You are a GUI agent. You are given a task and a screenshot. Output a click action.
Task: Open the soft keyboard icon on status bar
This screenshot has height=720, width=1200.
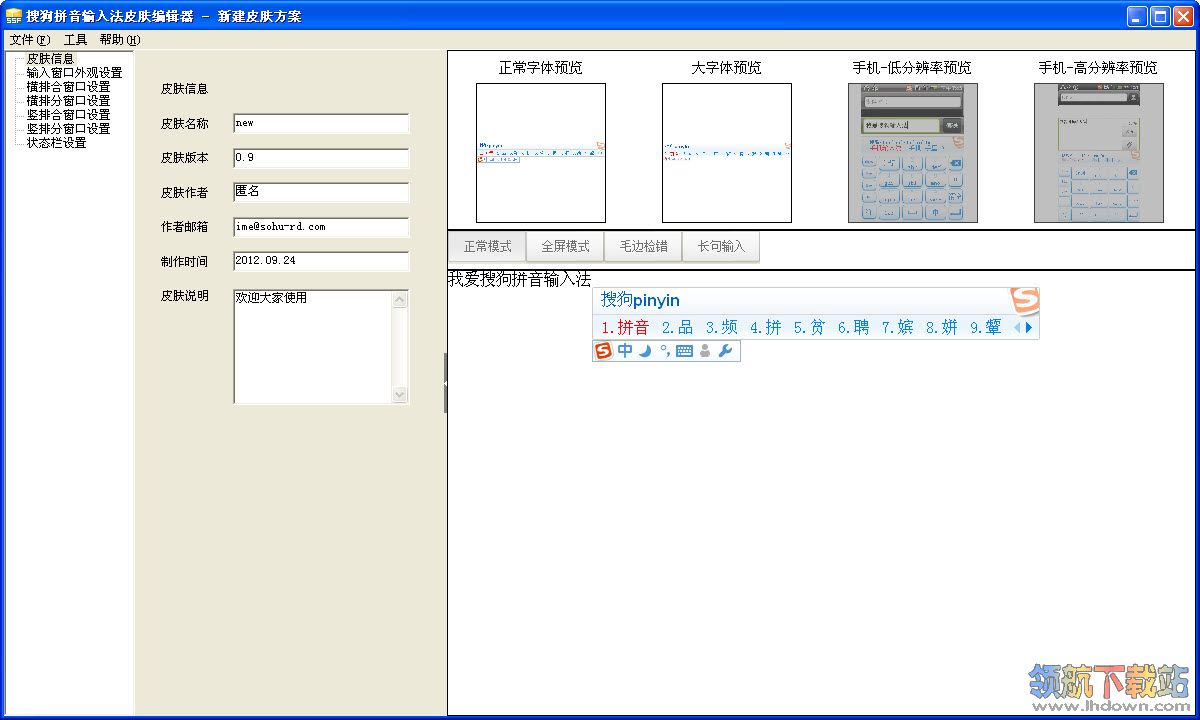[685, 351]
